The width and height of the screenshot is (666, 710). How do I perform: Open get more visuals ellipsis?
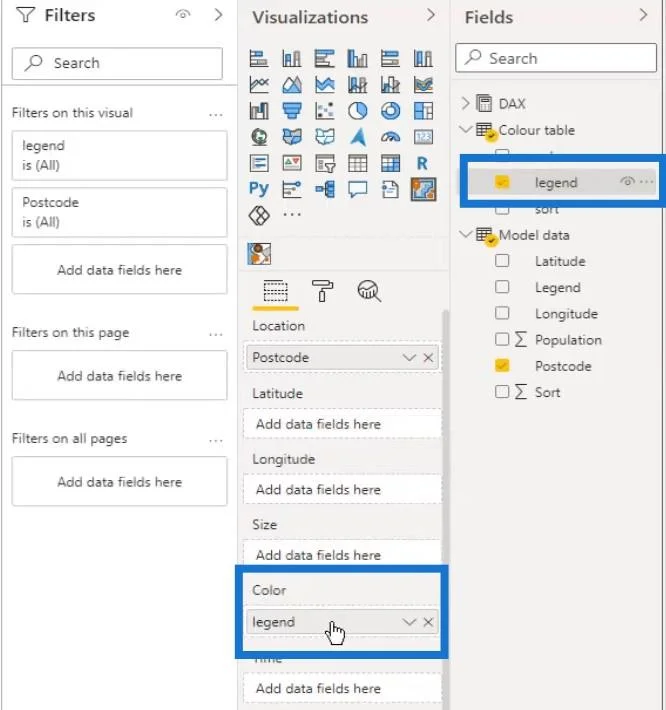292,215
